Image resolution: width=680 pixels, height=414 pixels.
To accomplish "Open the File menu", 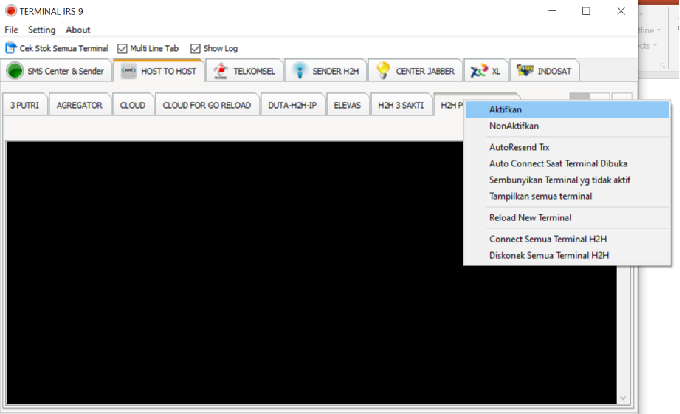I will [x=11, y=30].
